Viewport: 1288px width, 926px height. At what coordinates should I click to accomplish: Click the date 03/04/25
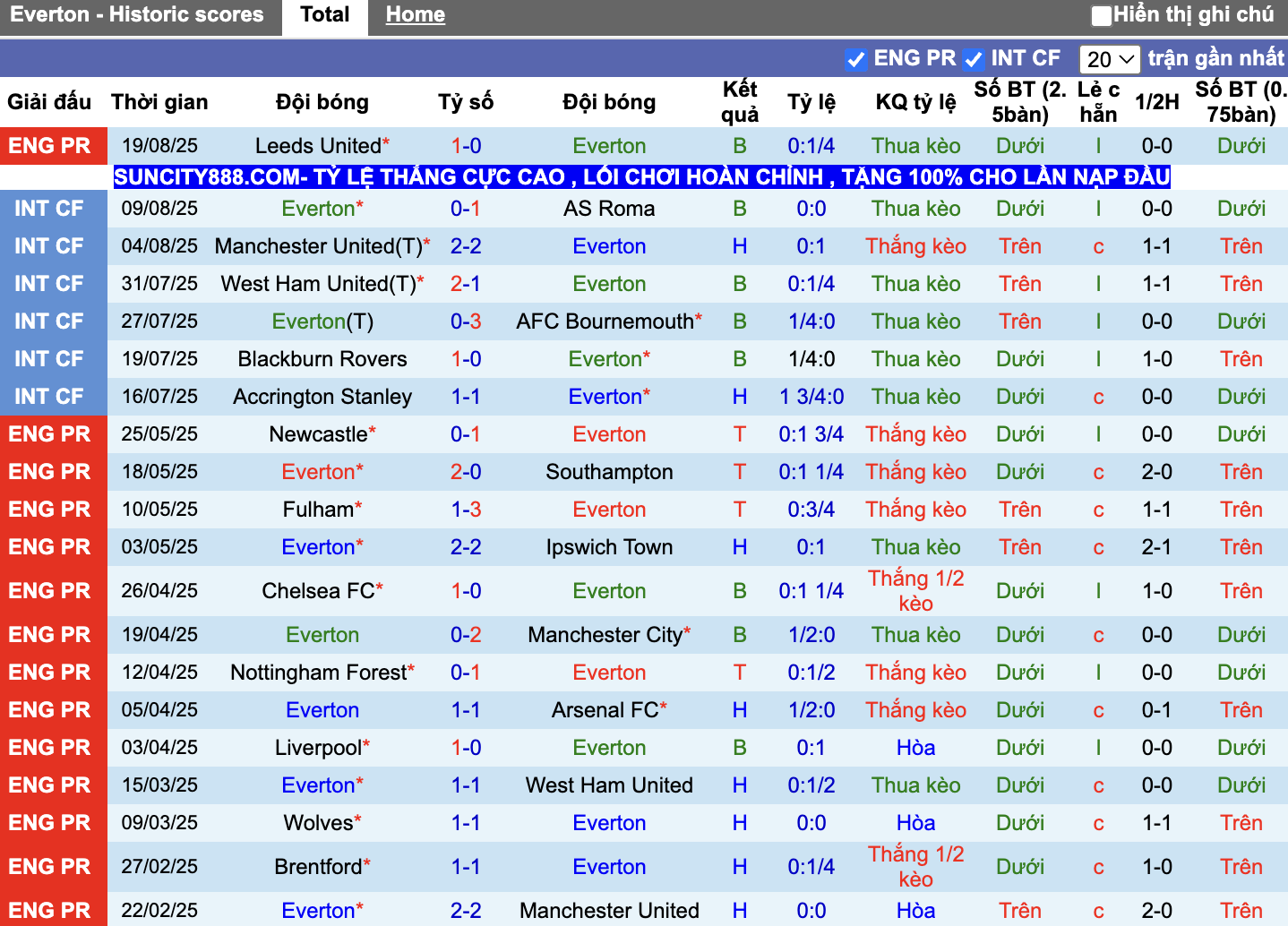(159, 748)
